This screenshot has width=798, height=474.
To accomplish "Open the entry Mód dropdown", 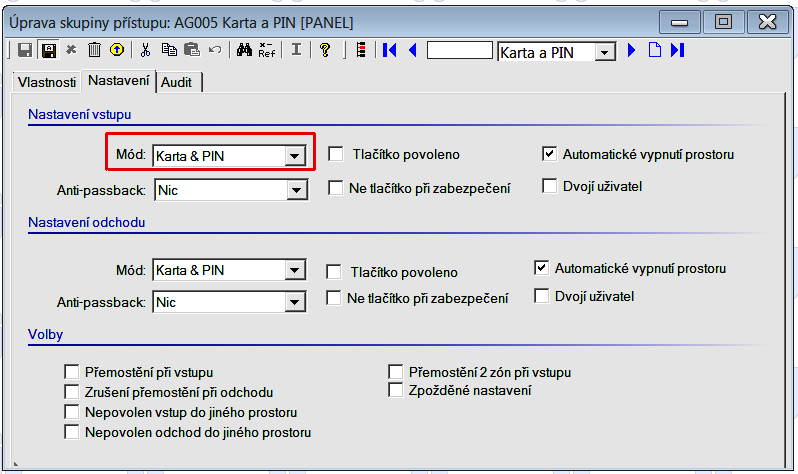I will pyautogui.click(x=294, y=156).
